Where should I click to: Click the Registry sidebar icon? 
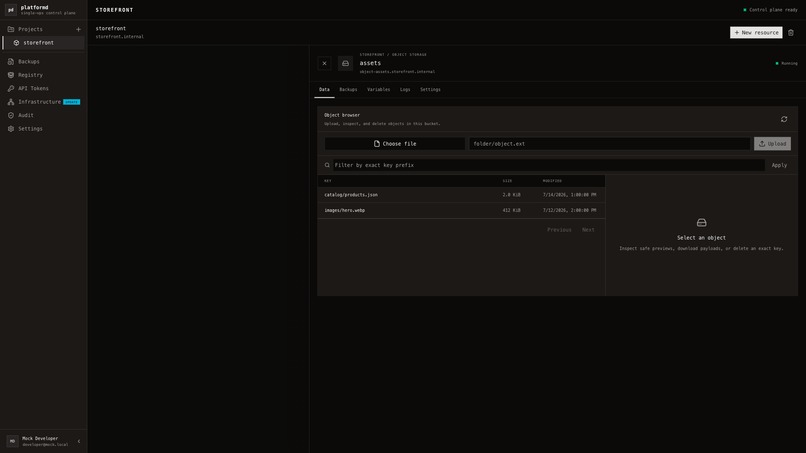tap(11, 75)
